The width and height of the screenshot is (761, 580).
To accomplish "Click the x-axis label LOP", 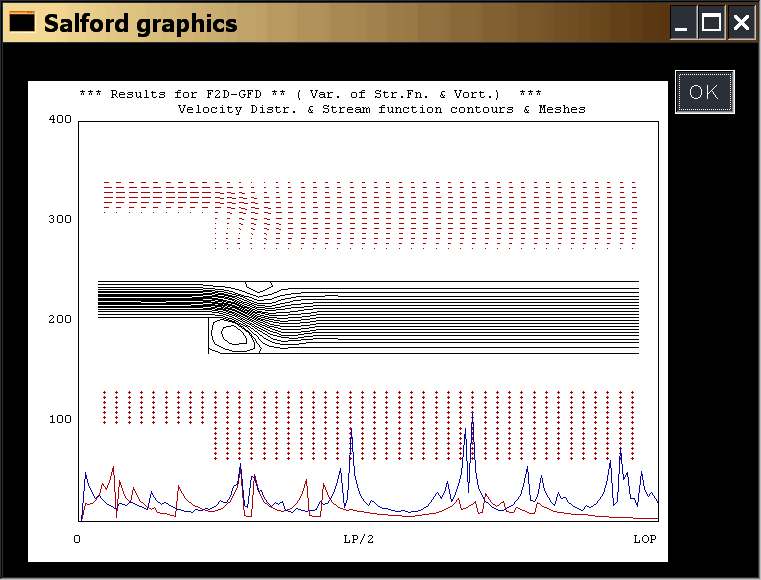I will tap(645, 539).
